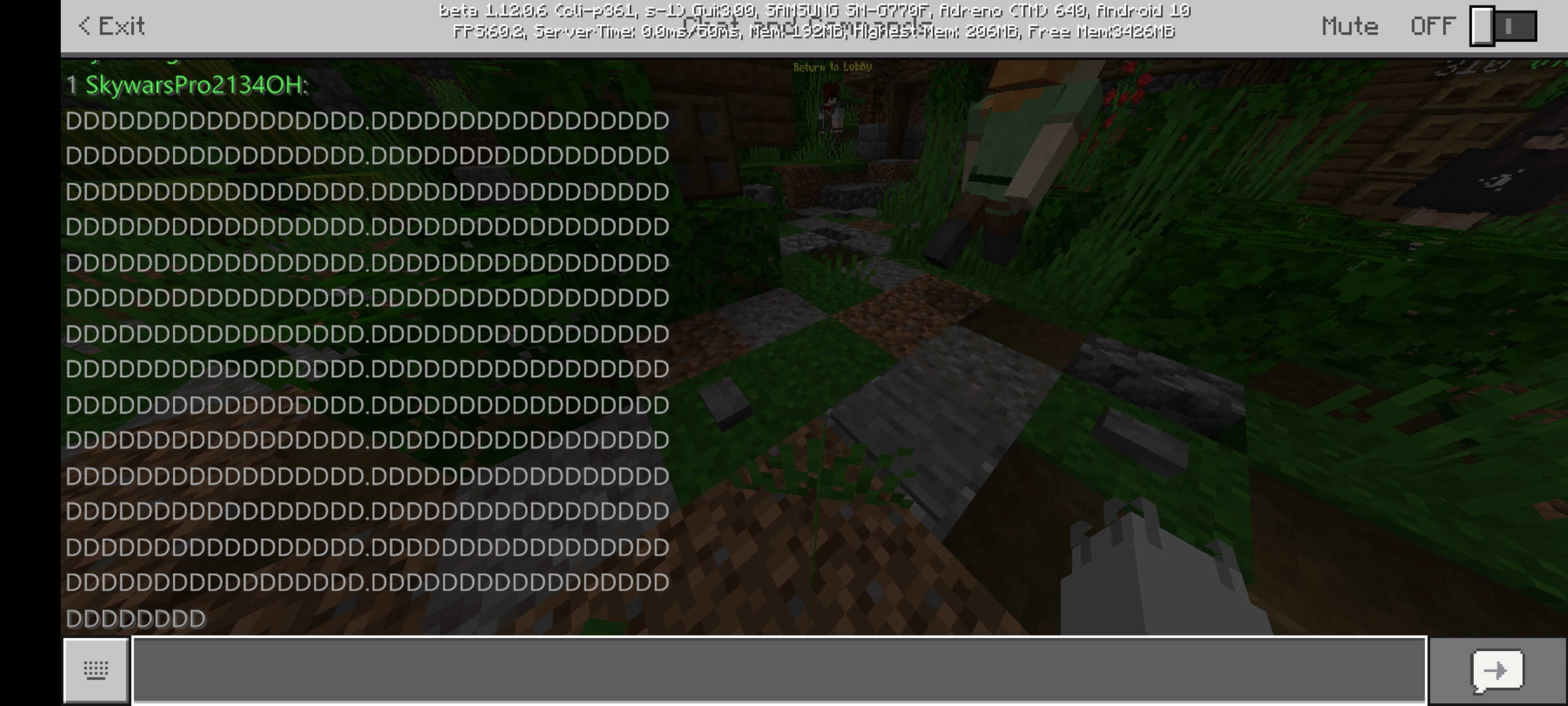Exit the chat screen
Image resolution: width=1568 pixels, height=706 pixels.
point(112,26)
